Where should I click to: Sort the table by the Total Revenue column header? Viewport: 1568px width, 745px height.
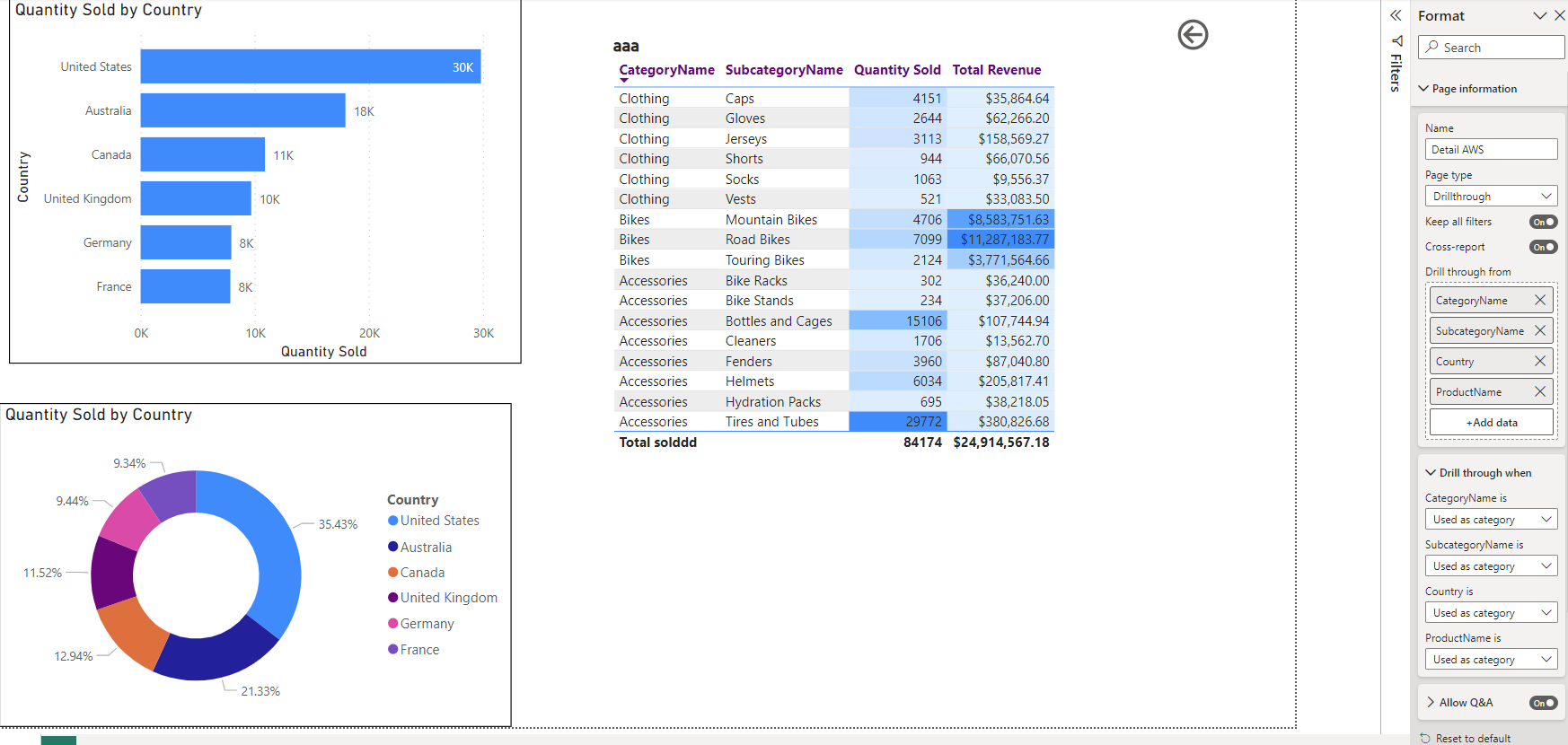click(997, 70)
